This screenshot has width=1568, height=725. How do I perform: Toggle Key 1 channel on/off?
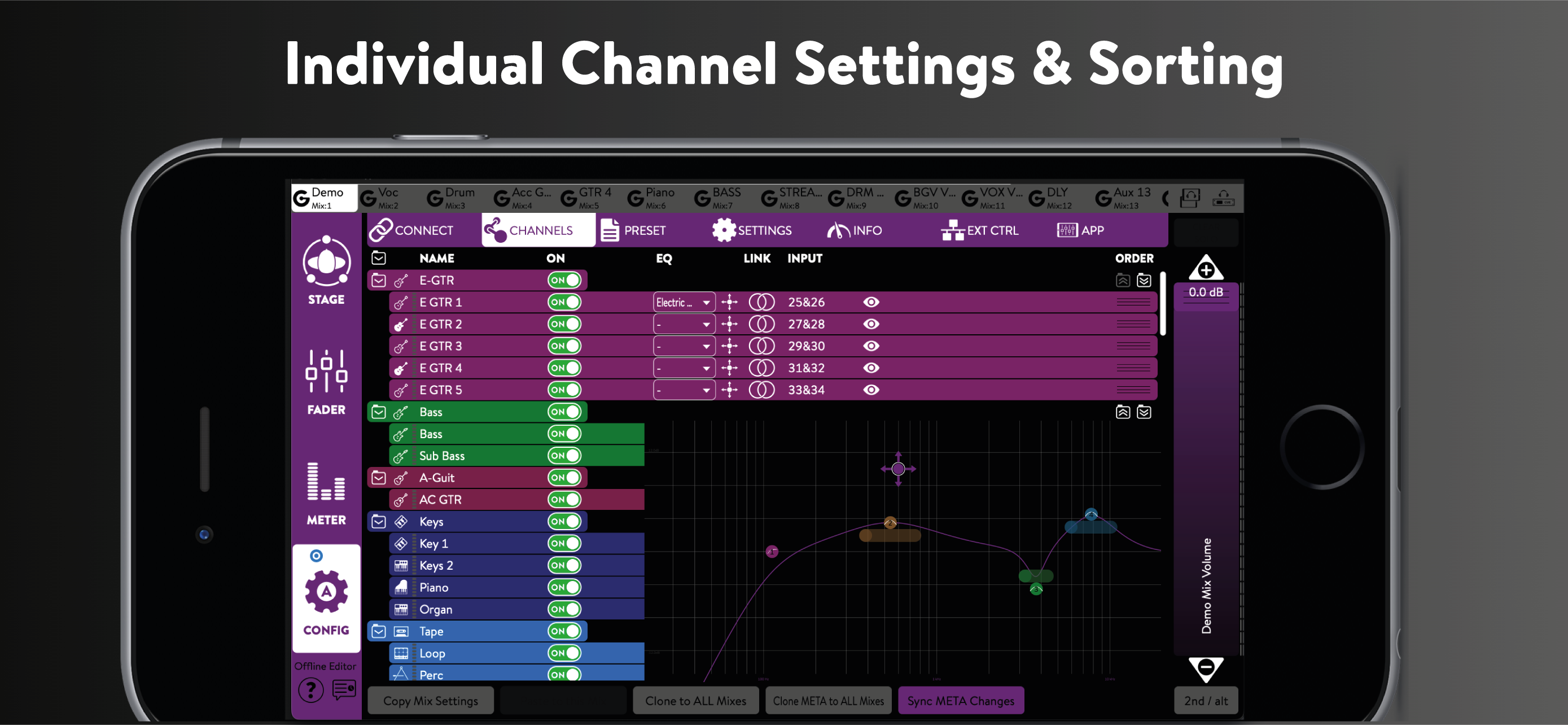click(x=564, y=543)
